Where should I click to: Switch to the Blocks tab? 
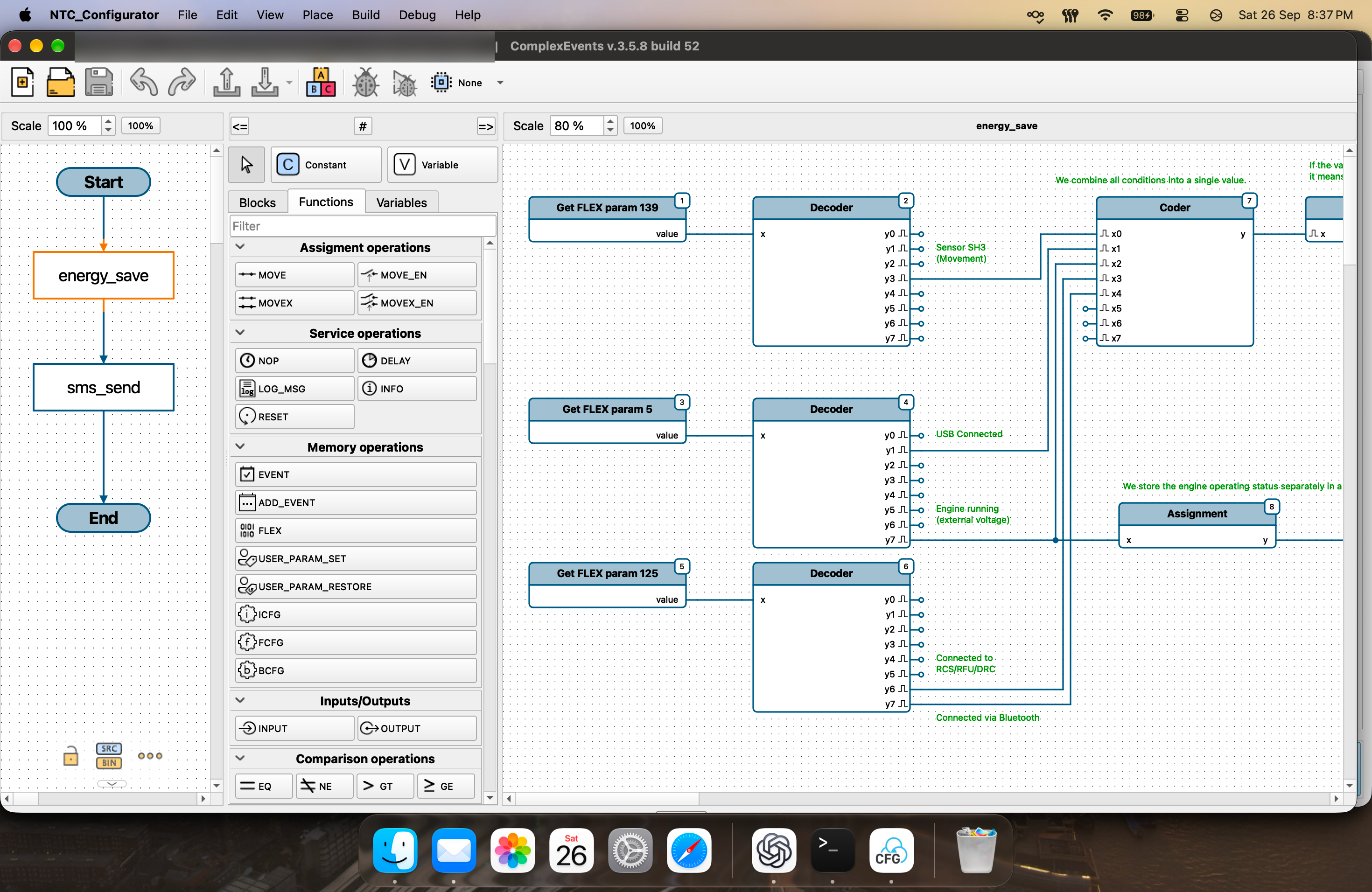pos(257,203)
